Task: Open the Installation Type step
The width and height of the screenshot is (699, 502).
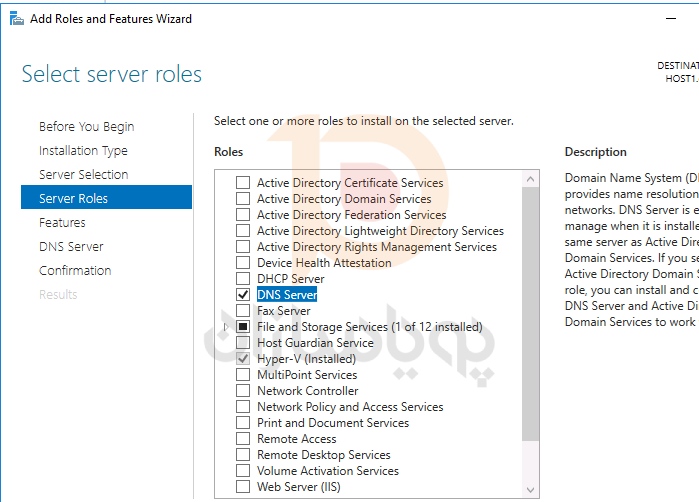Action: tap(83, 151)
